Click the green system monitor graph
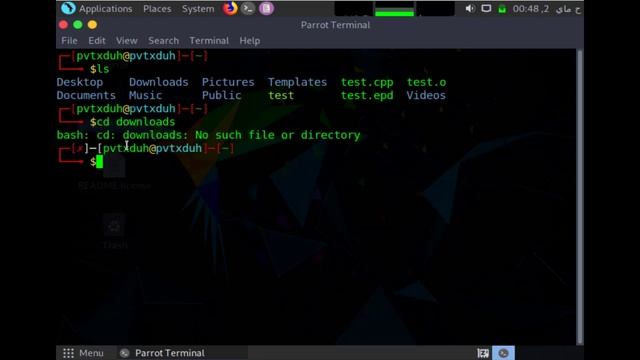640x360 pixels. (394, 9)
